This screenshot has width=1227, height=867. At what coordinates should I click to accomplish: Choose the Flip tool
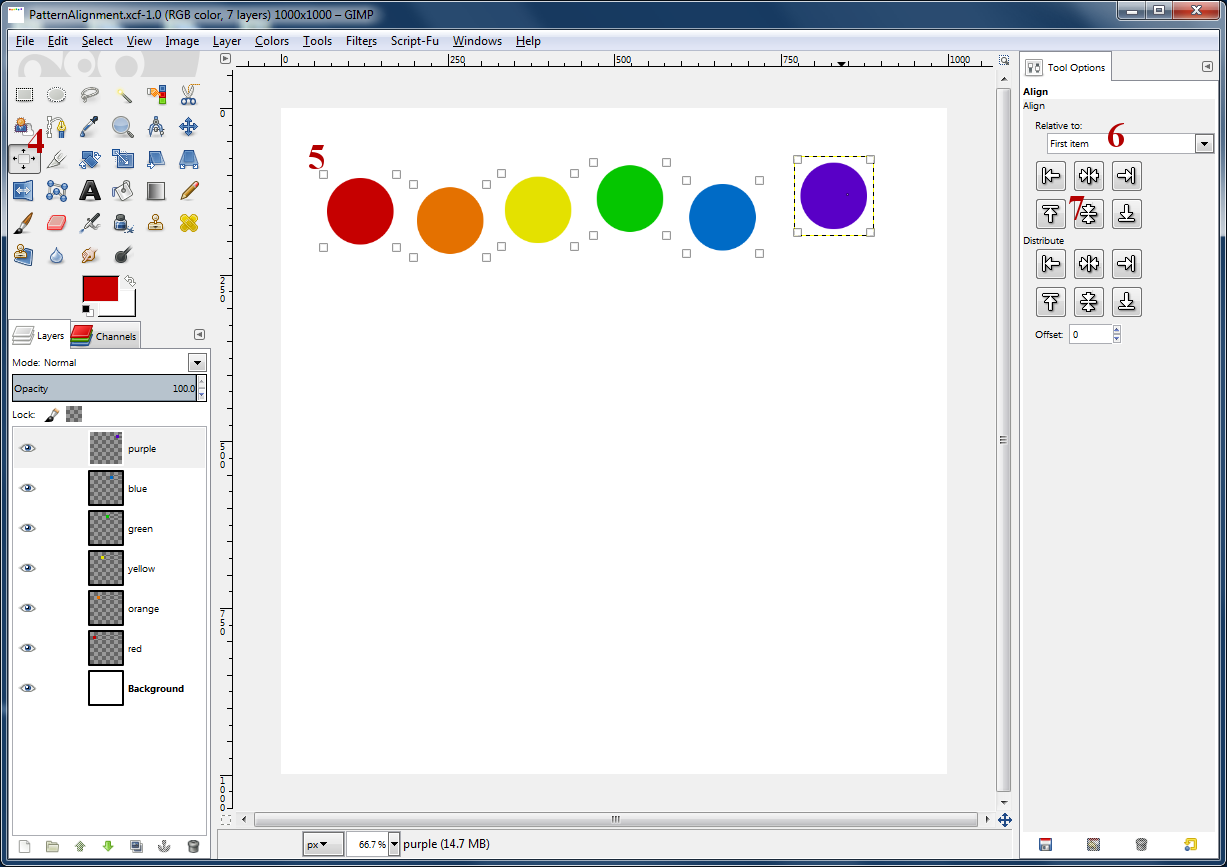pyautogui.click(x=24, y=190)
